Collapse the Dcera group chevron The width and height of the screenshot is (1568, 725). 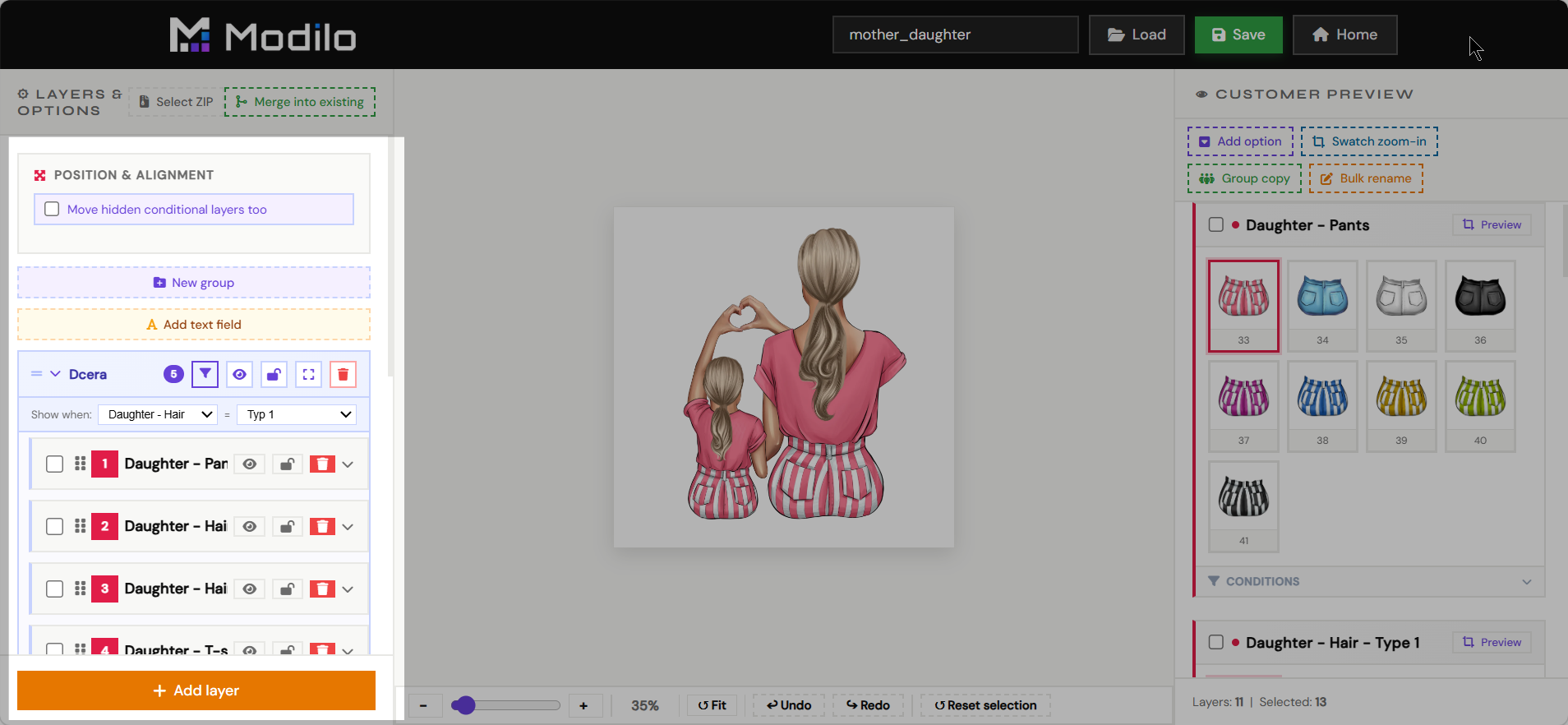[x=55, y=374]
